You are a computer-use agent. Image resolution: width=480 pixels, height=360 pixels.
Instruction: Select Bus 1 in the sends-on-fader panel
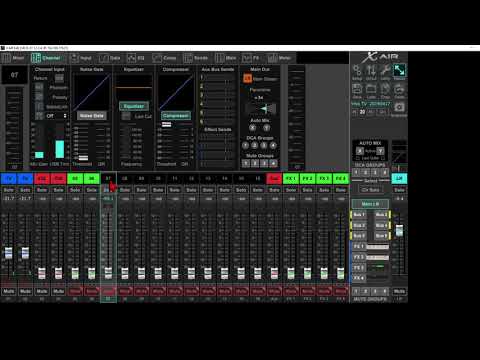[x=359, y=215]
